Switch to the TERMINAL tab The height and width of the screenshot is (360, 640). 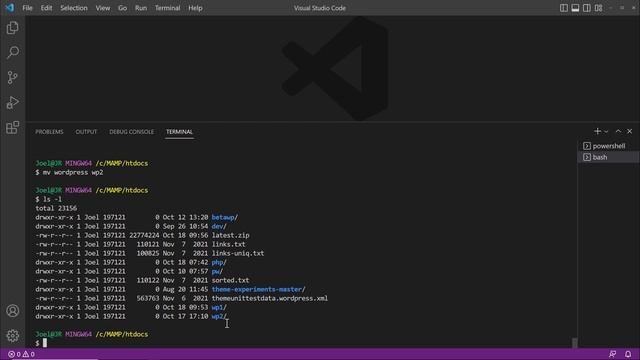pos(179,132)
